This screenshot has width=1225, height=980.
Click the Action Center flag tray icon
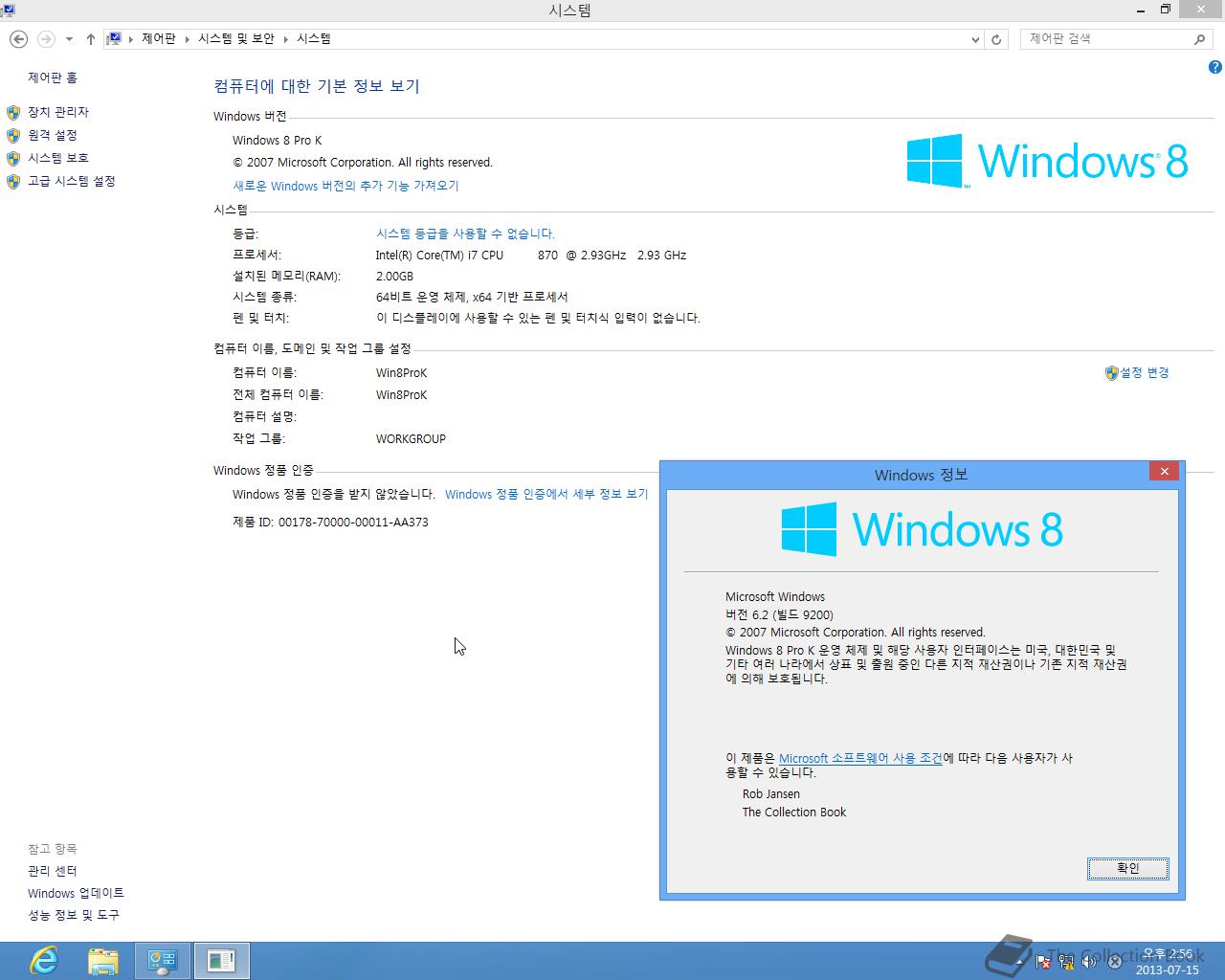tap(1043, 962)
